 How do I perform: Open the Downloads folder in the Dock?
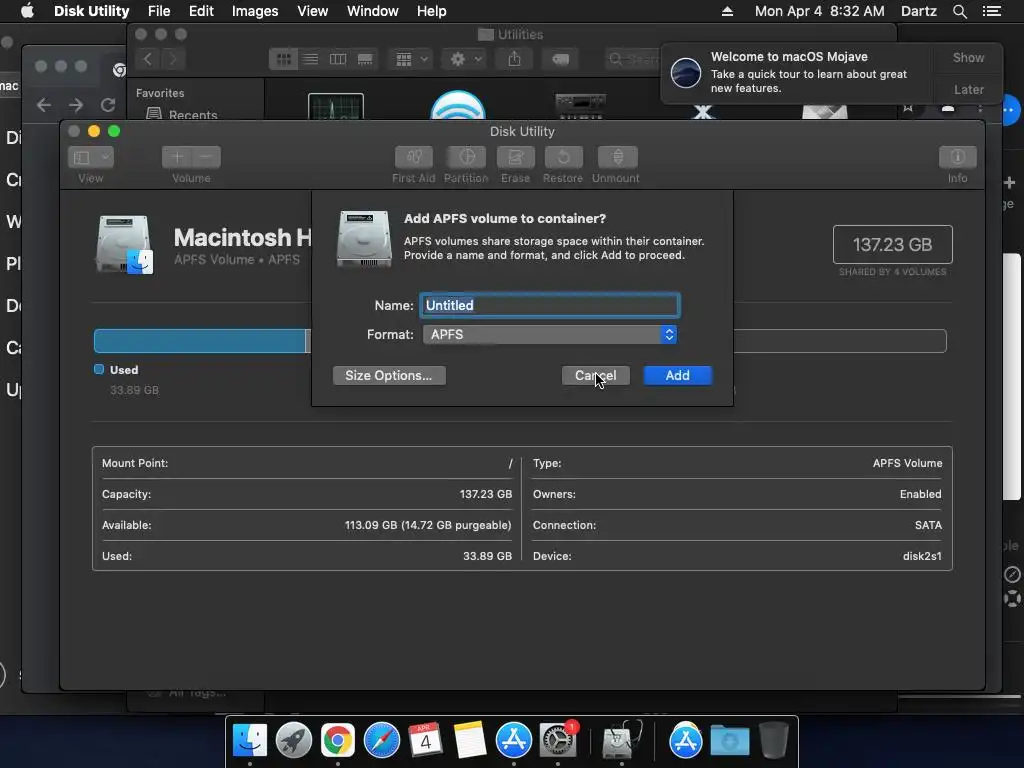[x=729, y=741]
